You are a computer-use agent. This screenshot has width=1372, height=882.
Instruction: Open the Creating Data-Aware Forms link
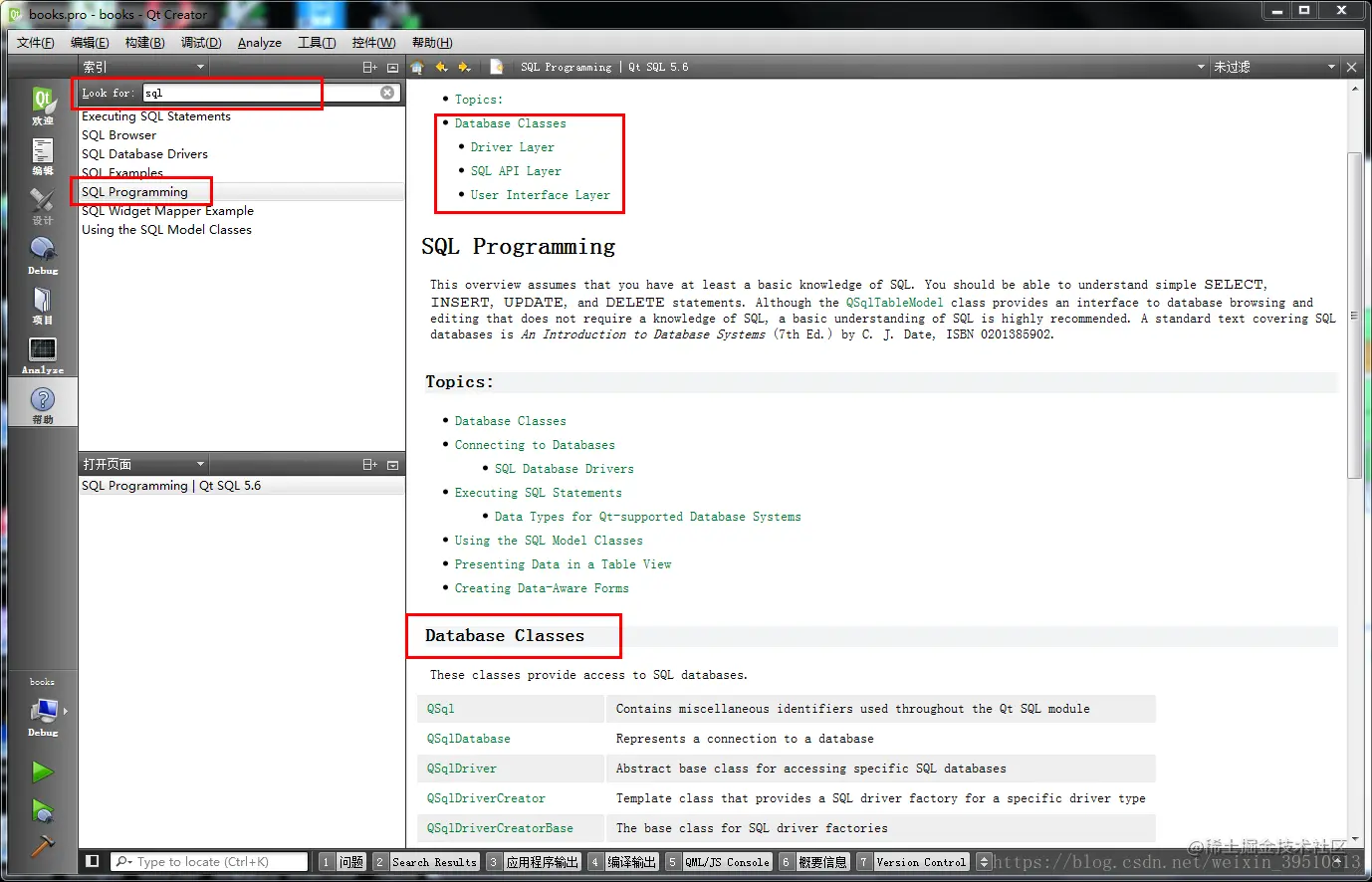(542, 588)
